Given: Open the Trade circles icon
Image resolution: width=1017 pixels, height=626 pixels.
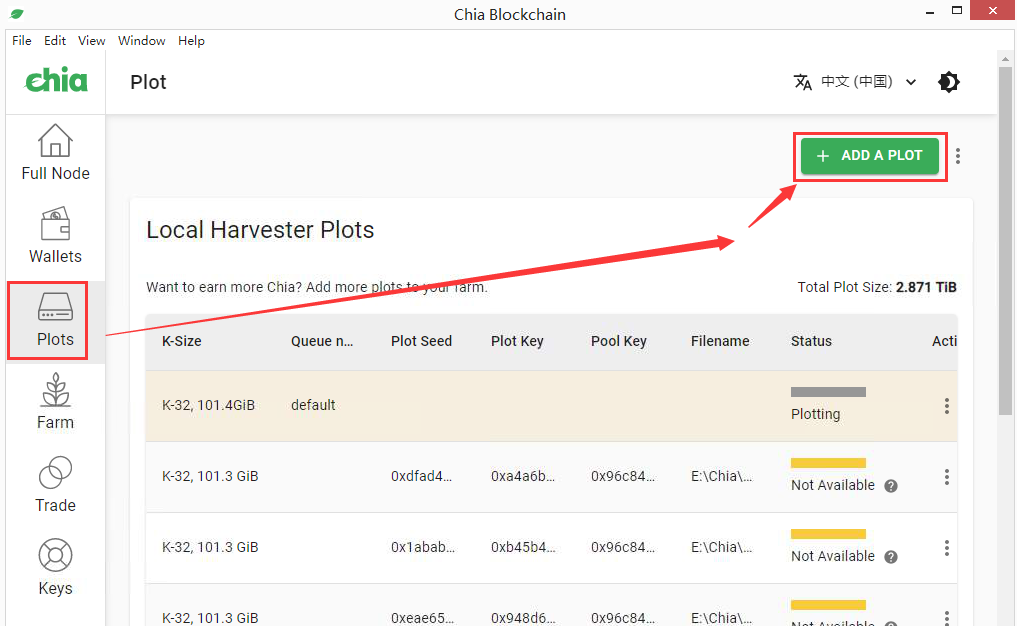Looking at the screenshot, I should [x=55, y=474].
